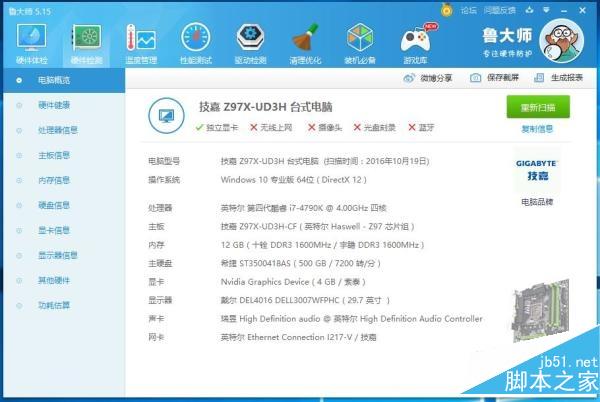Click the green 重新扫描 rescan button

(x=538, y=107)
